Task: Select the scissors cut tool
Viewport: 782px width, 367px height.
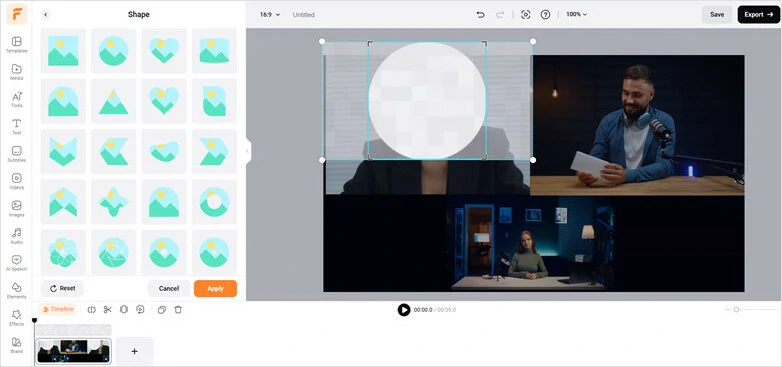Action: 107,310
